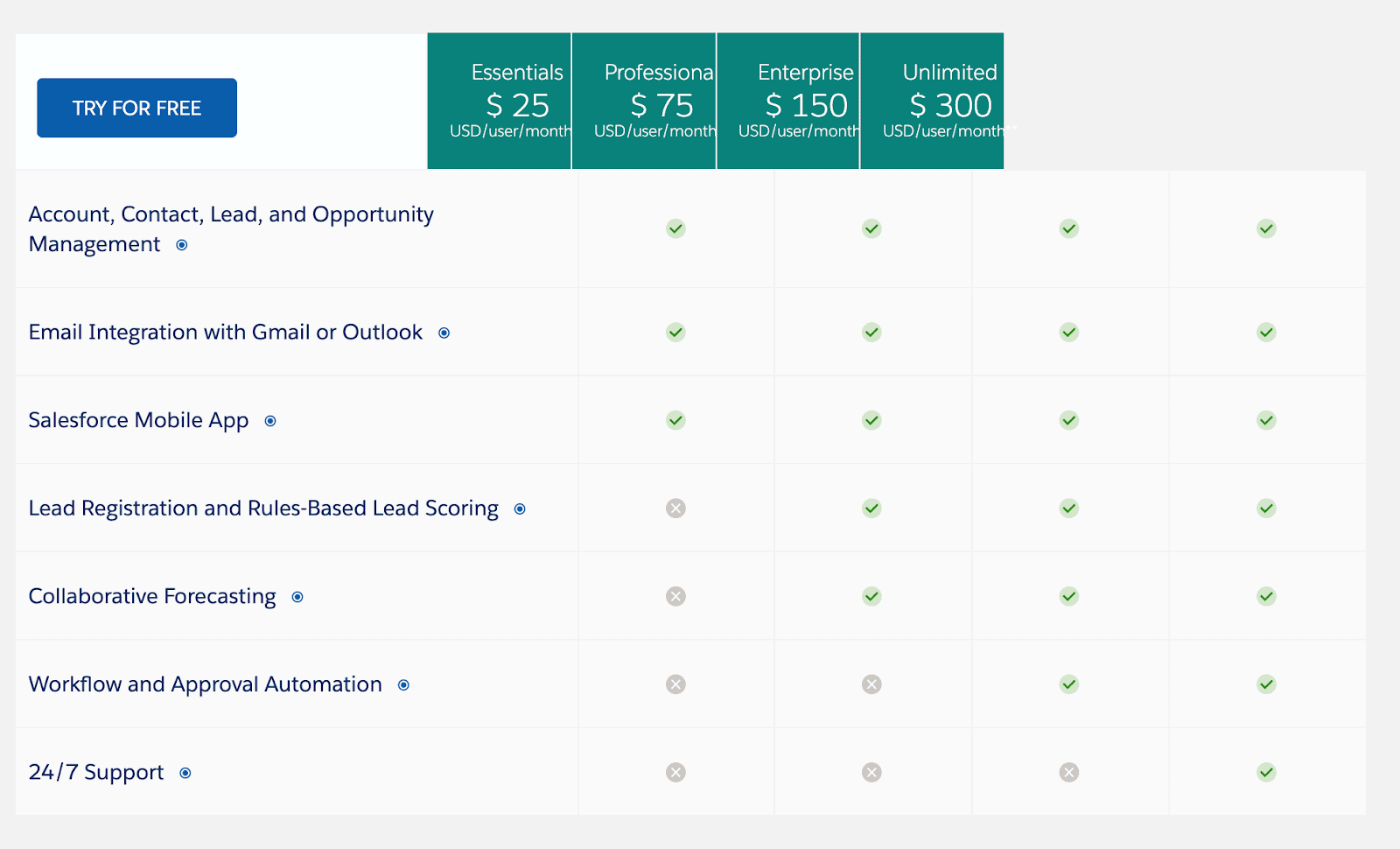Open info icon for Account, Contact, Lead Management
Screen dimensions: 1400x849
pos(182,245)
